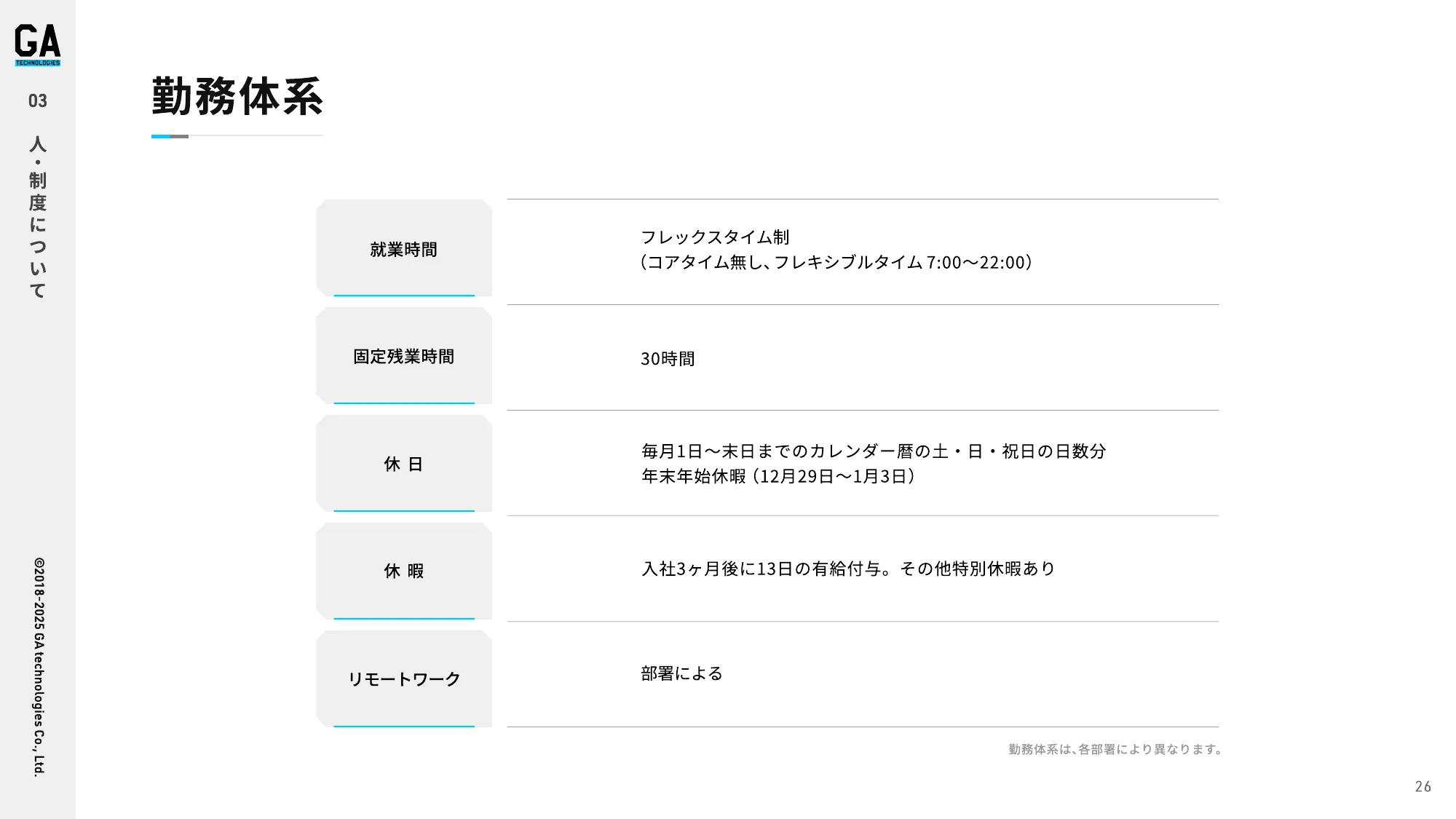
Task: Click the フレックスタイム制 text line
Action: click(x=715, y=237)
